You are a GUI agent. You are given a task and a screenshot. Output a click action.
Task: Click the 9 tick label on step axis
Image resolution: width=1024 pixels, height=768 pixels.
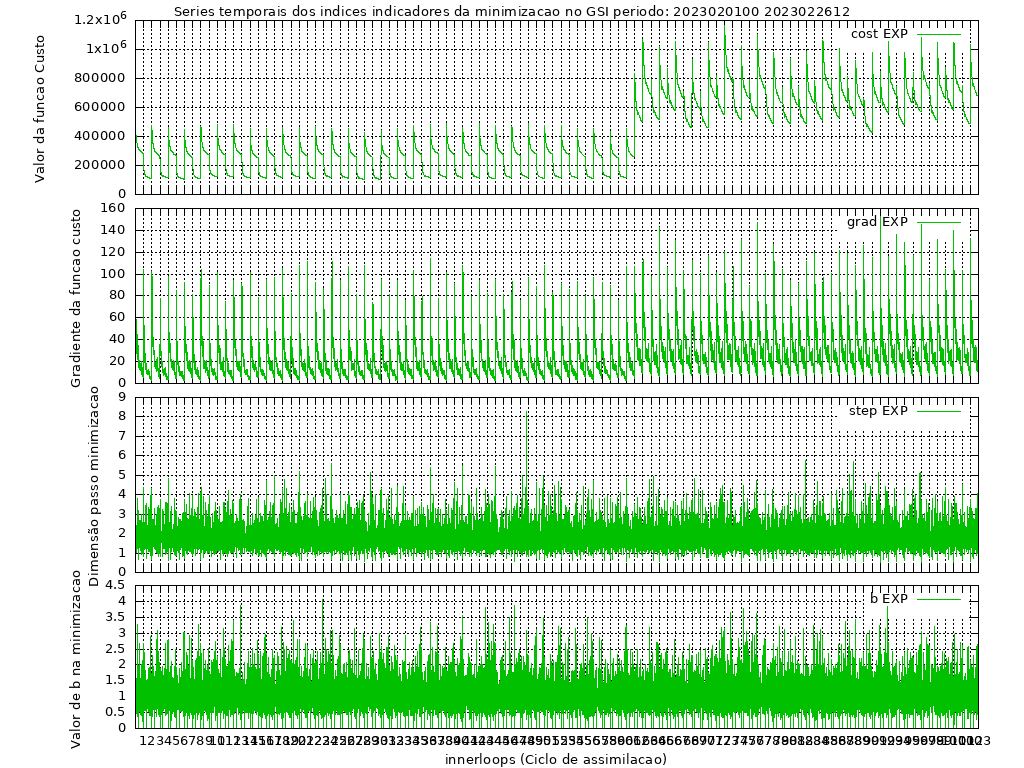[121, 397]
